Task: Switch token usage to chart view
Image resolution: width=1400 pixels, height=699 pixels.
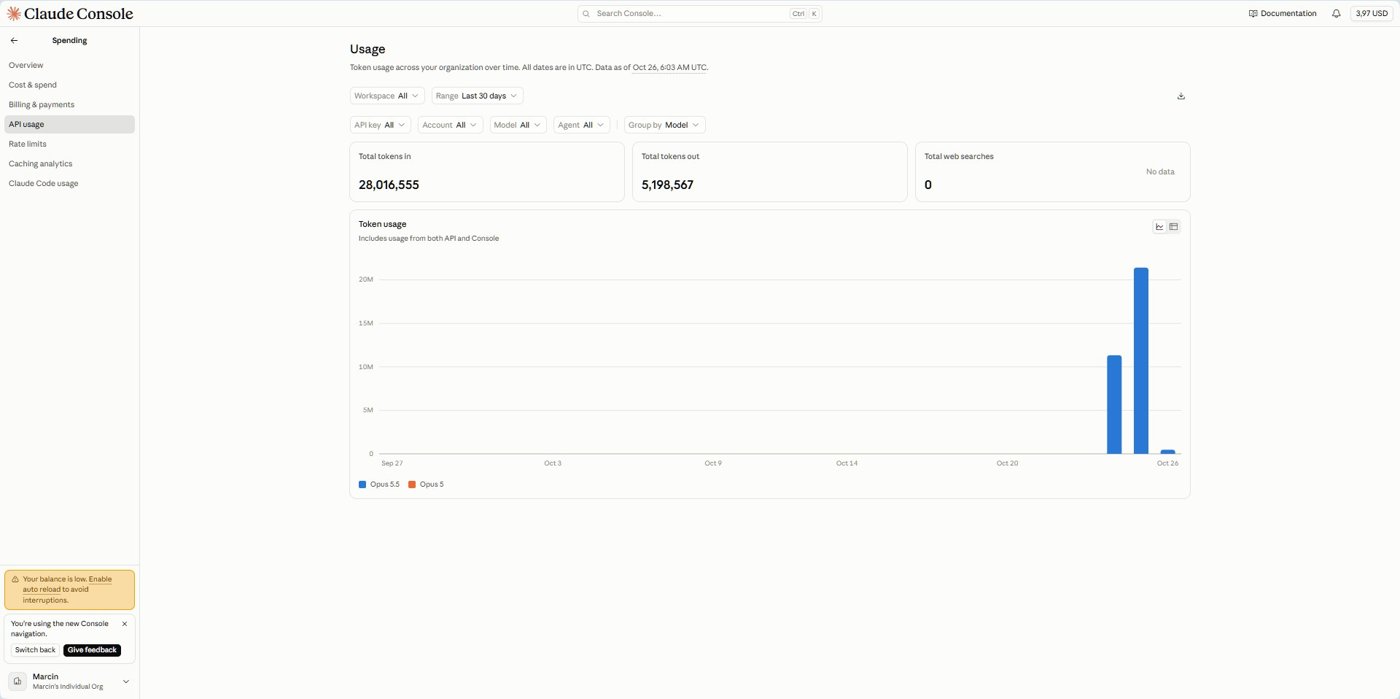Action: 1160,227
